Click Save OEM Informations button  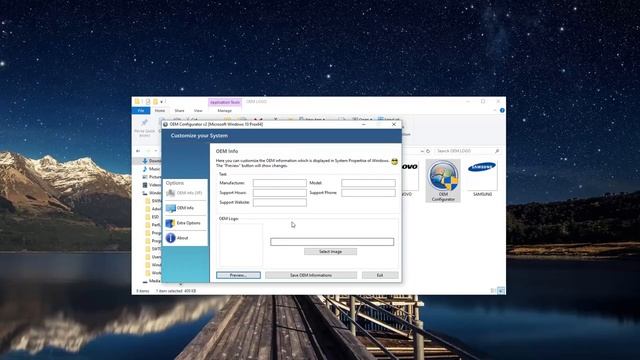[311, 276]
